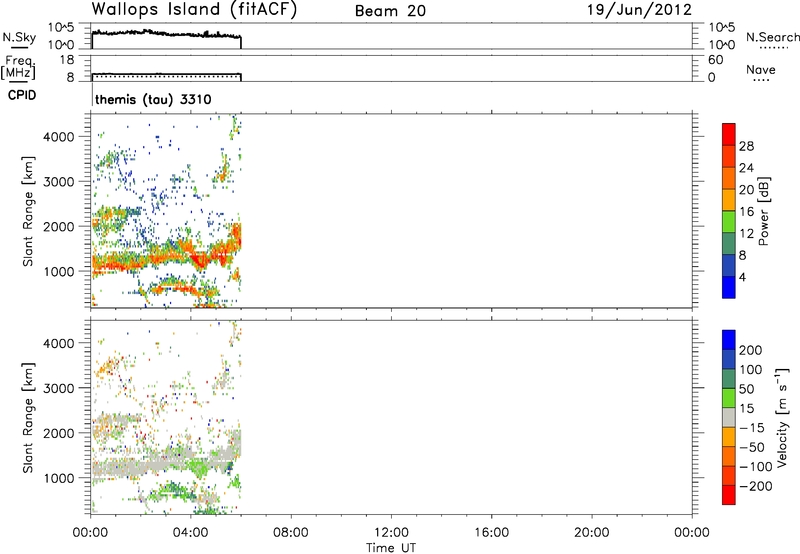Click the '18' frequency axis tick
This screenshot has width=800, height=554.
coord(67,60)
